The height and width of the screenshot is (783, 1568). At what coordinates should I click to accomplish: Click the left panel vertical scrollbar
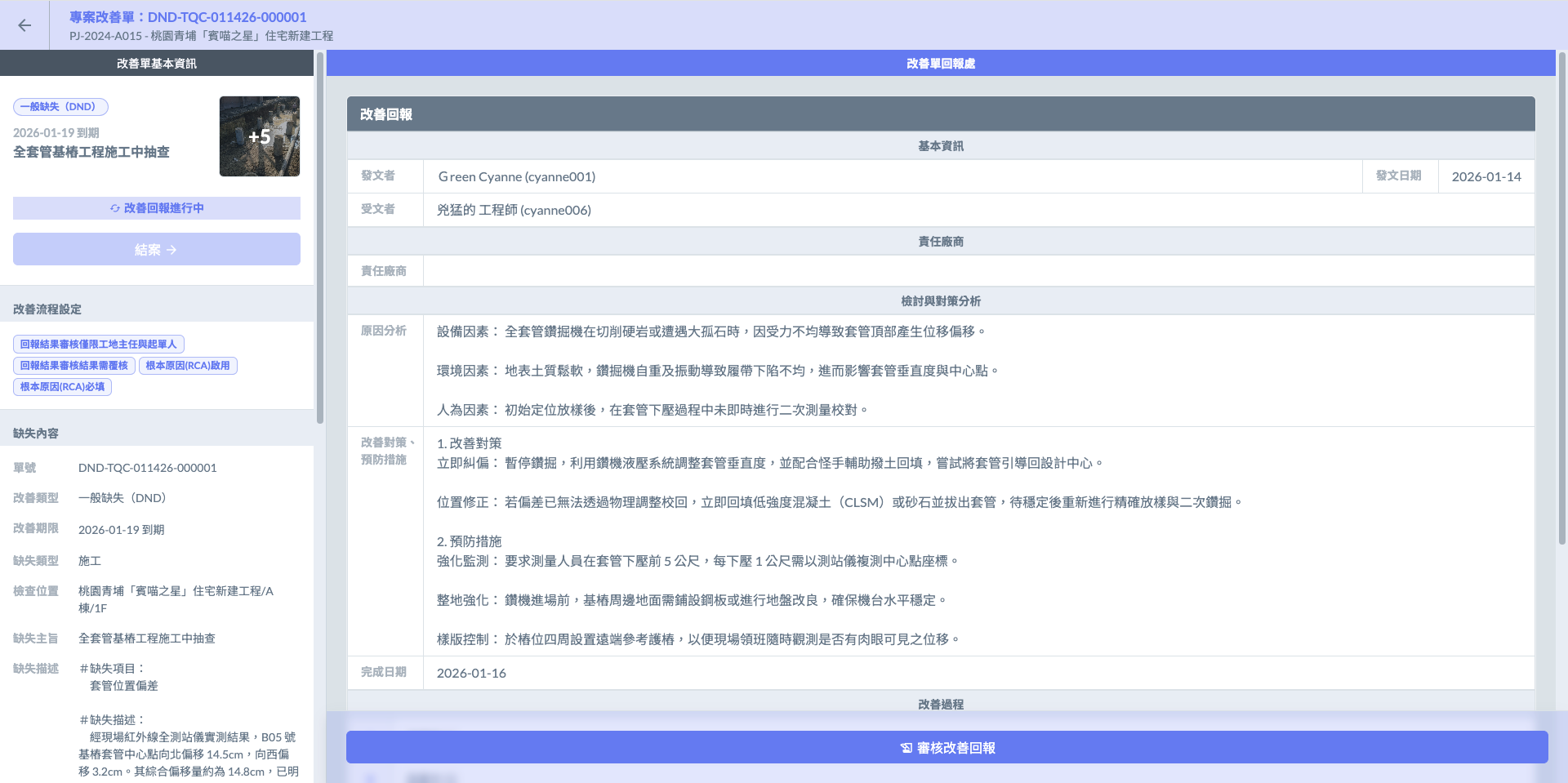click(320, 237)
